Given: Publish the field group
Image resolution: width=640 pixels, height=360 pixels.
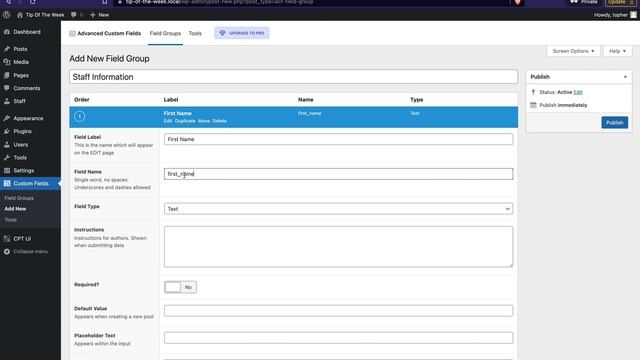Looking at the screenshot, I should (x=614, y=122).
